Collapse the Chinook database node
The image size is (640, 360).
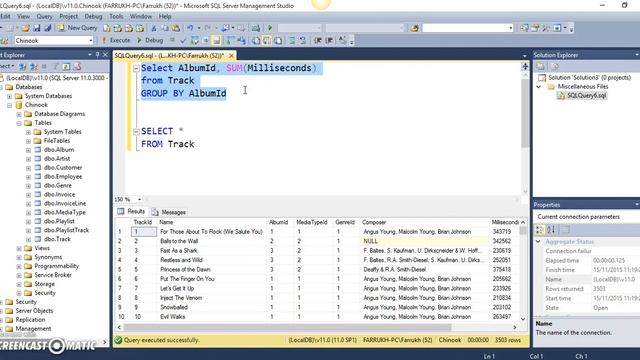(9, 105)
